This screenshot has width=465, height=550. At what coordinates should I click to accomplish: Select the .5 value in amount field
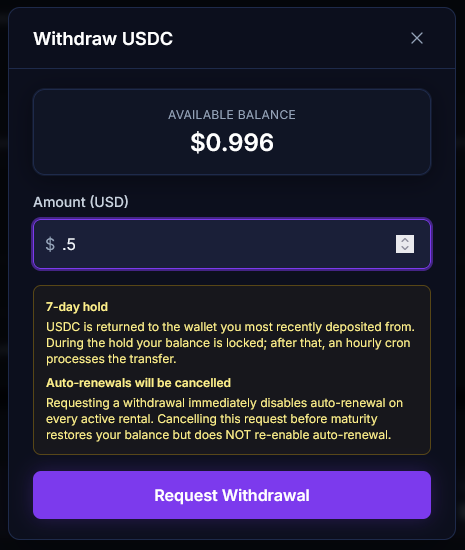[x=69, y=244]
